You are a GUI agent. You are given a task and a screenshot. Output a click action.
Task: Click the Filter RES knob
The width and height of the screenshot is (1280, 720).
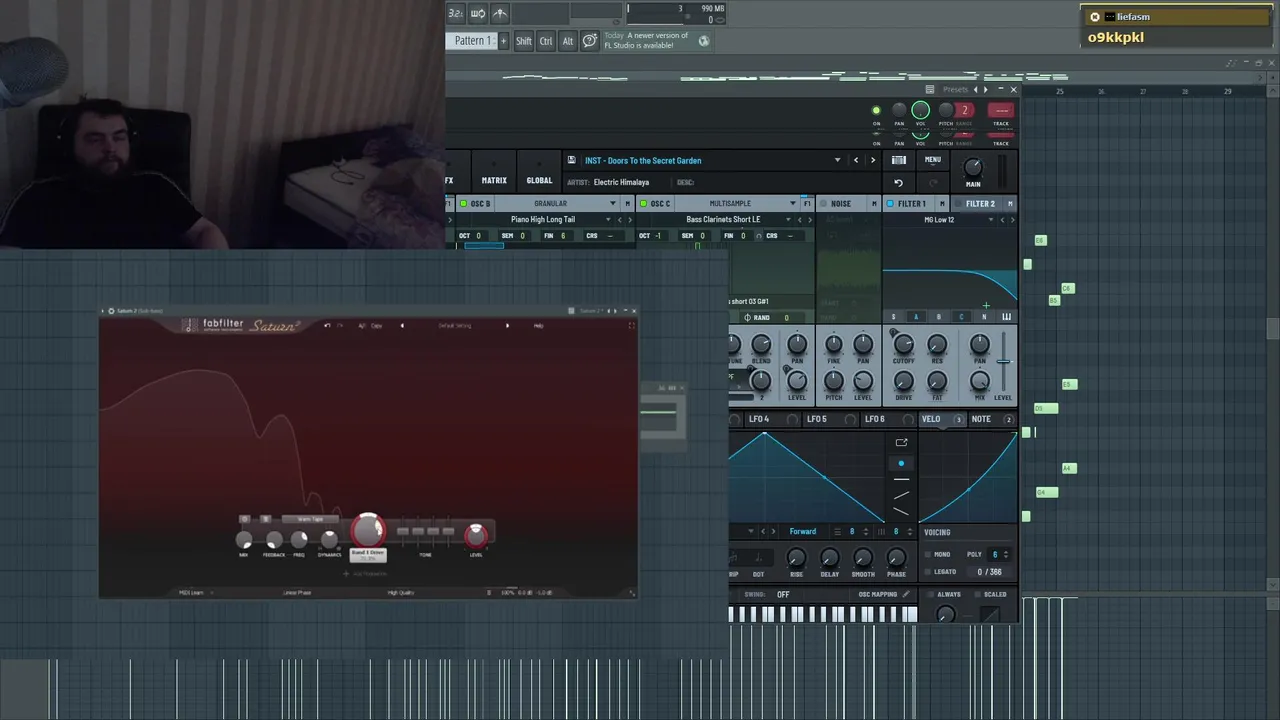(x=937, y=345)
